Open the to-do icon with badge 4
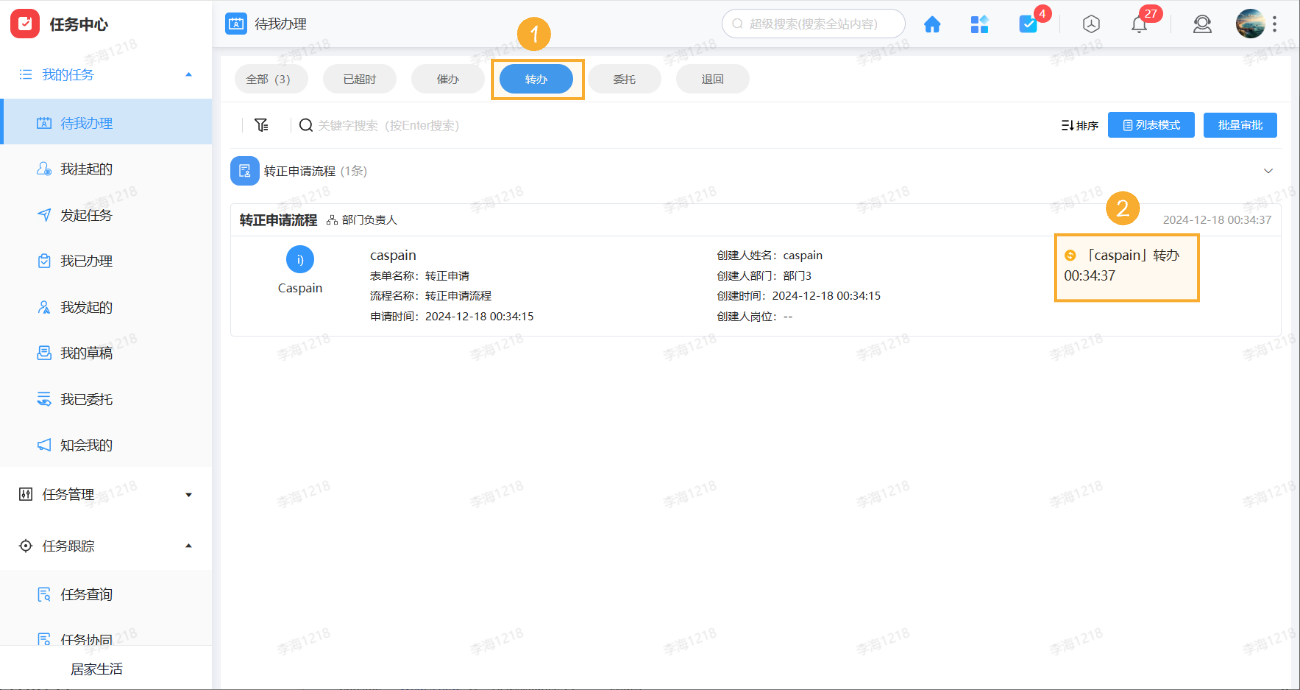The image size is (1300, 690). (x=1029, y=23)
